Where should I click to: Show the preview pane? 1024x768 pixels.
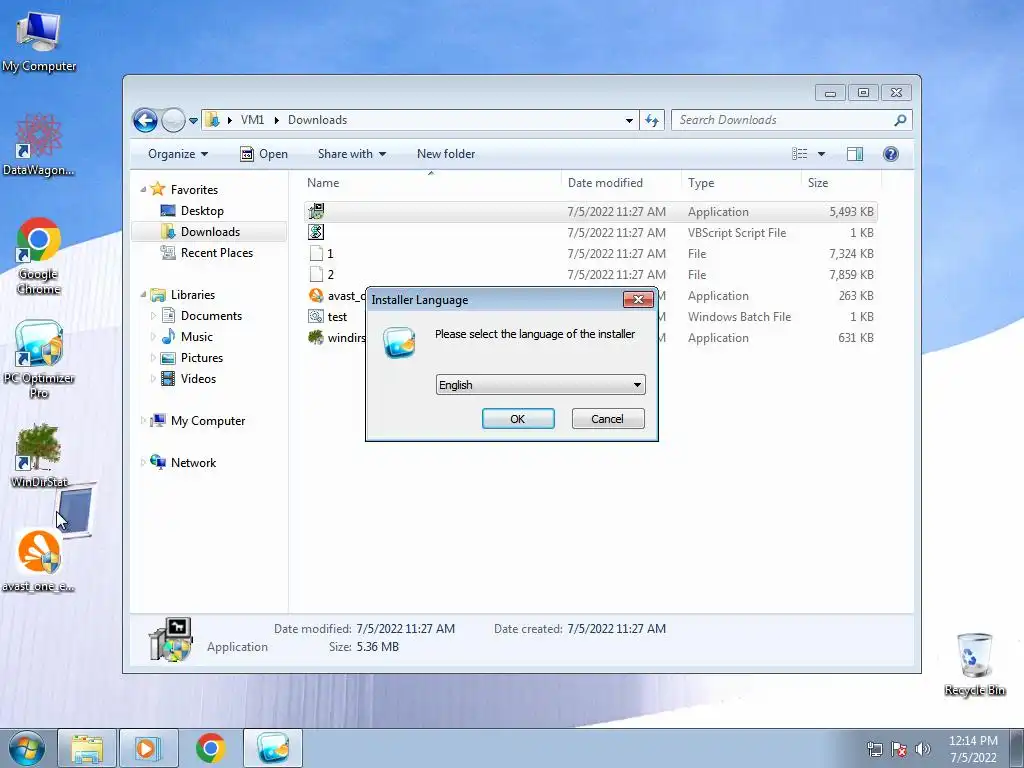coord(854,153)
